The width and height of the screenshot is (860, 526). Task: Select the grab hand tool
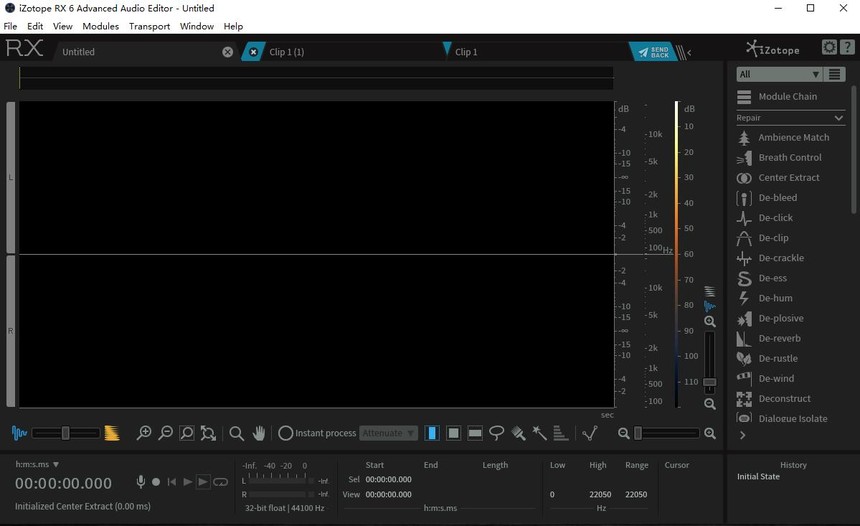coord(259,433)
